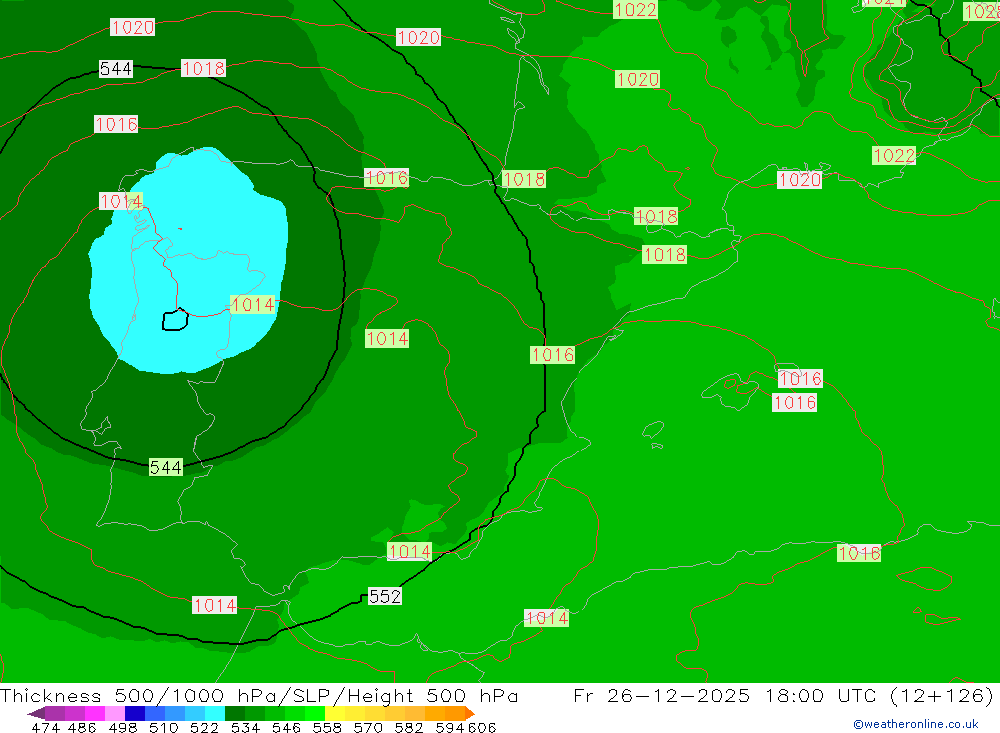The height and width of the screenshot is (733, 1000).
Task: Click the 552 height contour label
Action: (385, 596)
